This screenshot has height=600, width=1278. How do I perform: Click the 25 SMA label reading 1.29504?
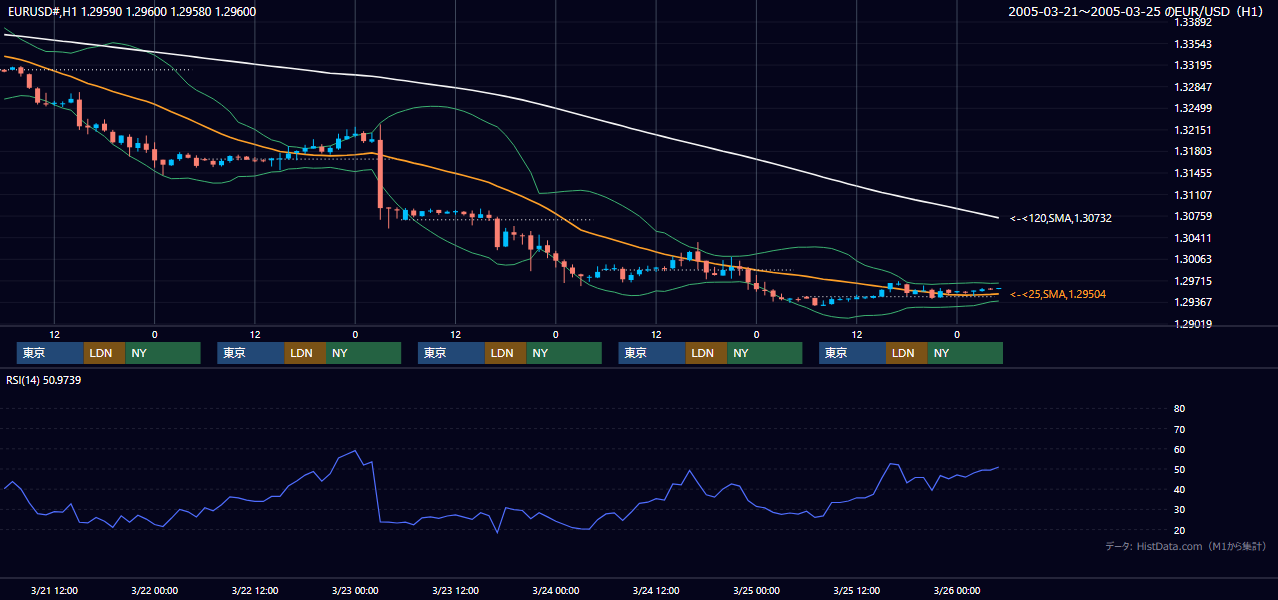1058,294
